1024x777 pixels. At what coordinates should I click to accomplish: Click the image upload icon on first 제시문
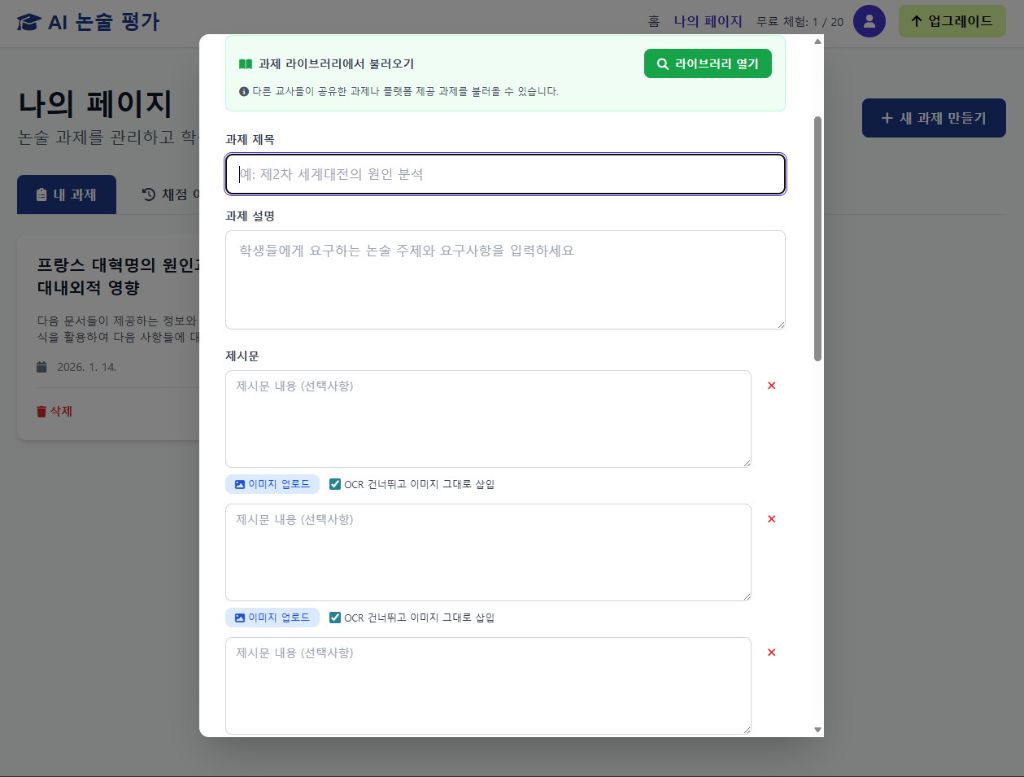coord(240,484)
